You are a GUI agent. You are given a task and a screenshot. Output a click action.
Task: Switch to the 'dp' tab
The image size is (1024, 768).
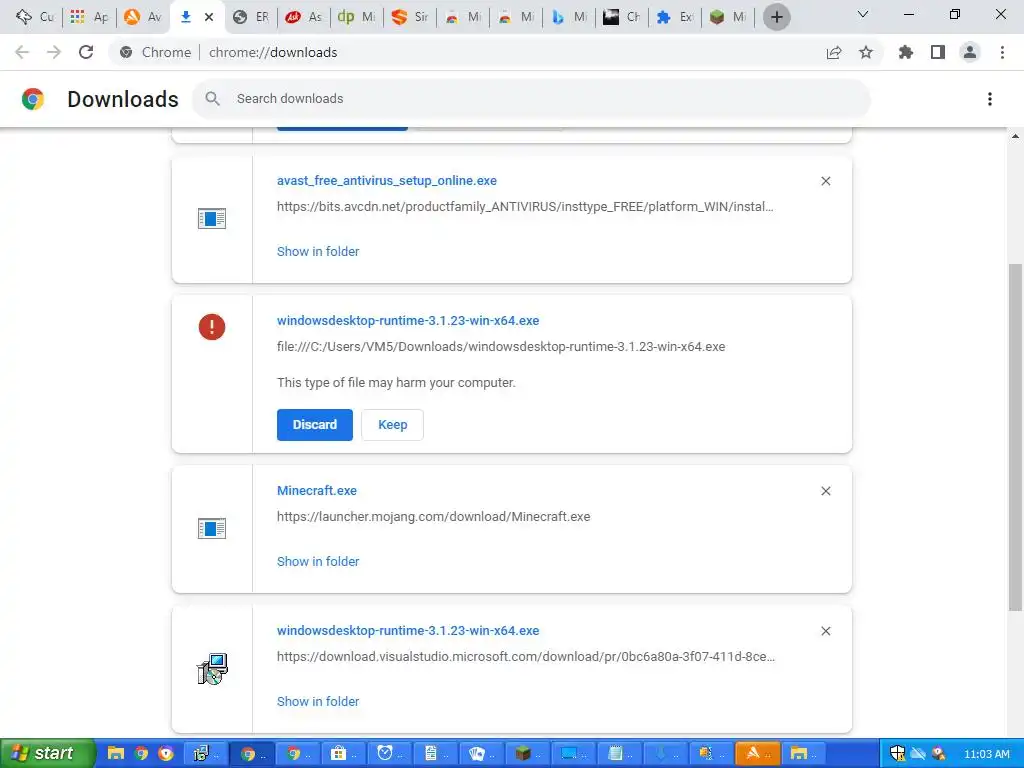[x=357, y=17]
